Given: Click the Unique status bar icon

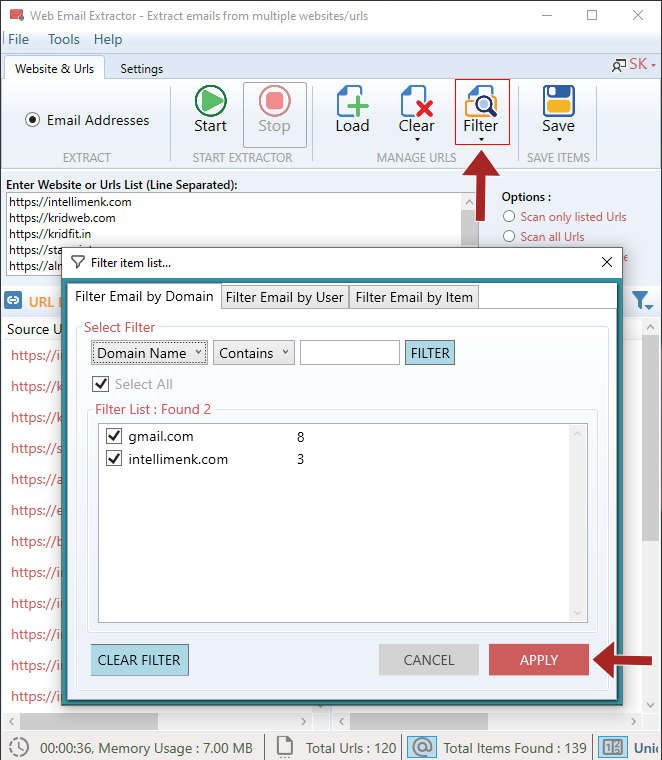Looking at the screenshot, I should [613, 747].
